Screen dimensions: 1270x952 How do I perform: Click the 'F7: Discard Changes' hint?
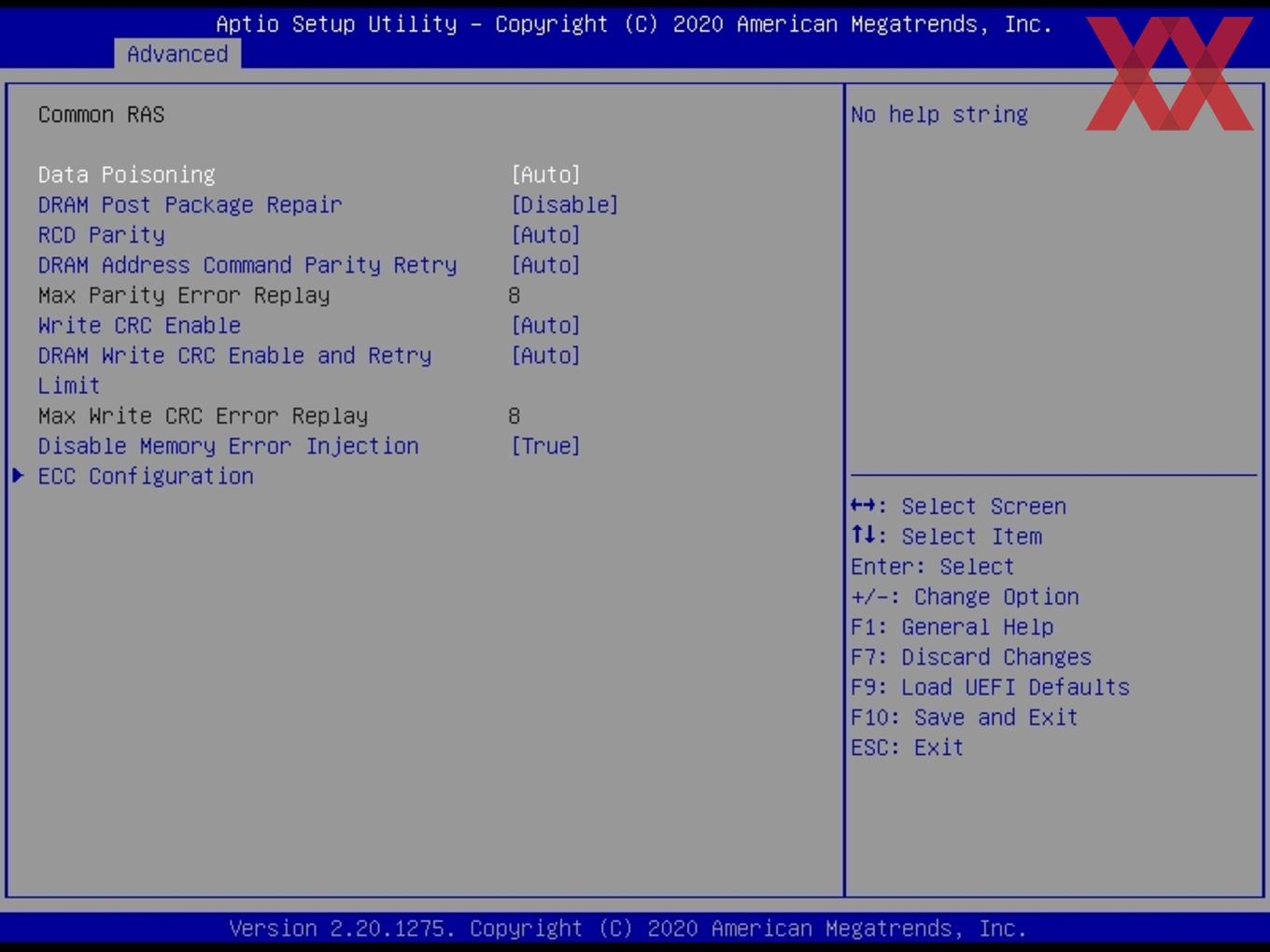point(971,657)
